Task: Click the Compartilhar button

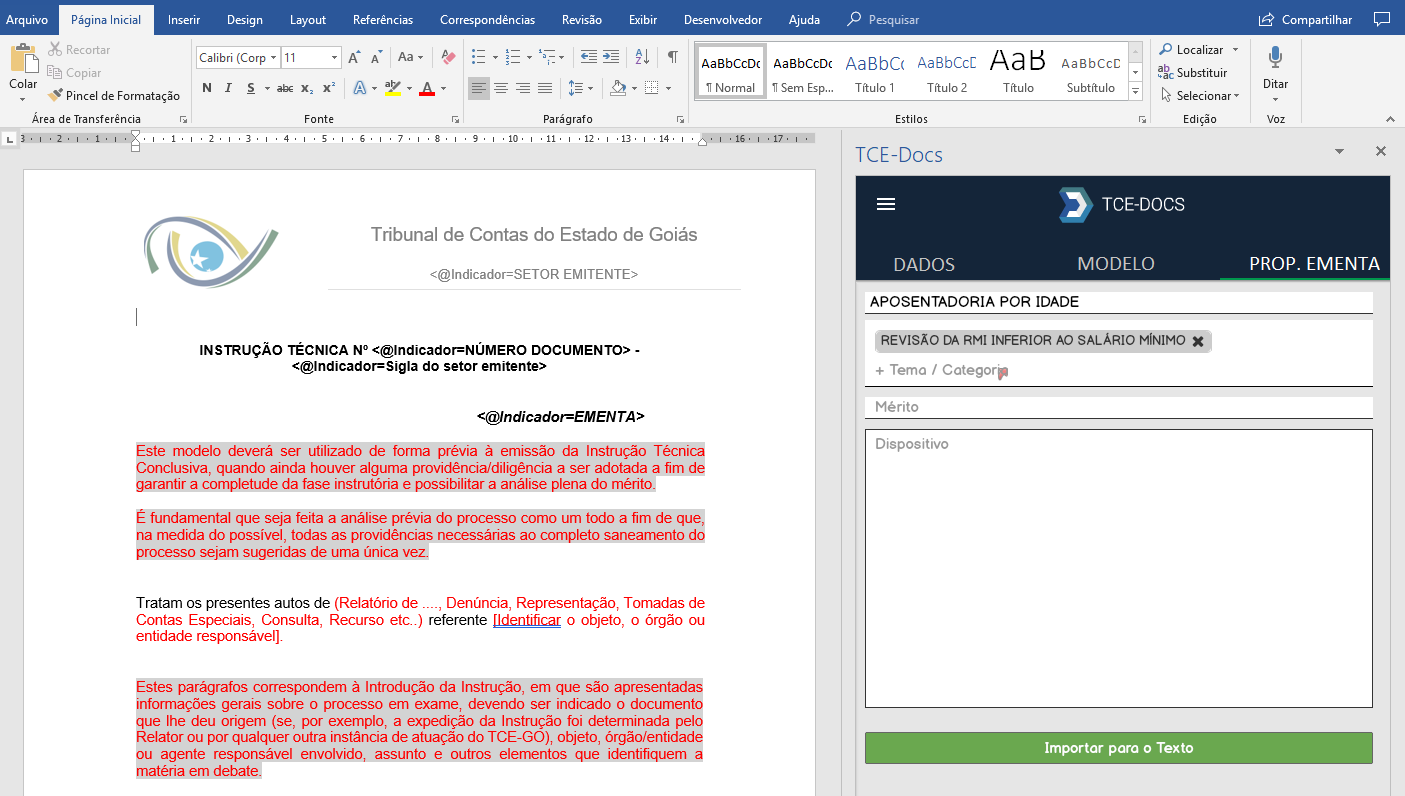Action: pyautogui.click(x=1305, y=19)
